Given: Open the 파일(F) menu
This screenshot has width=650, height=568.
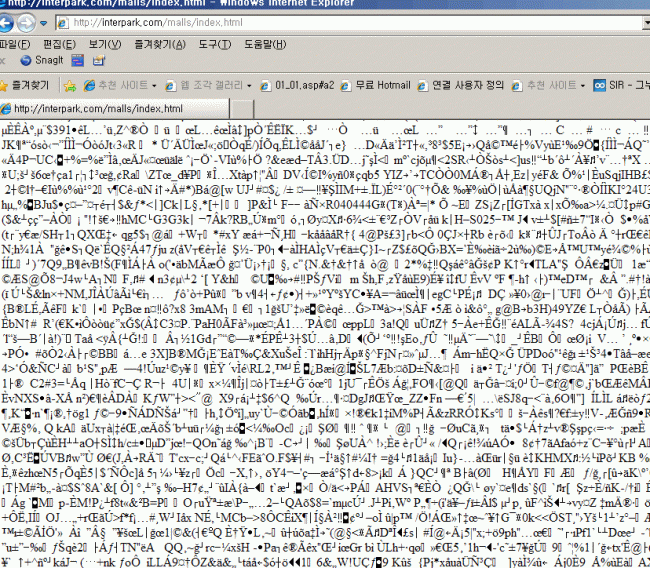Looking at the screenshot, I should coord(15,44).
